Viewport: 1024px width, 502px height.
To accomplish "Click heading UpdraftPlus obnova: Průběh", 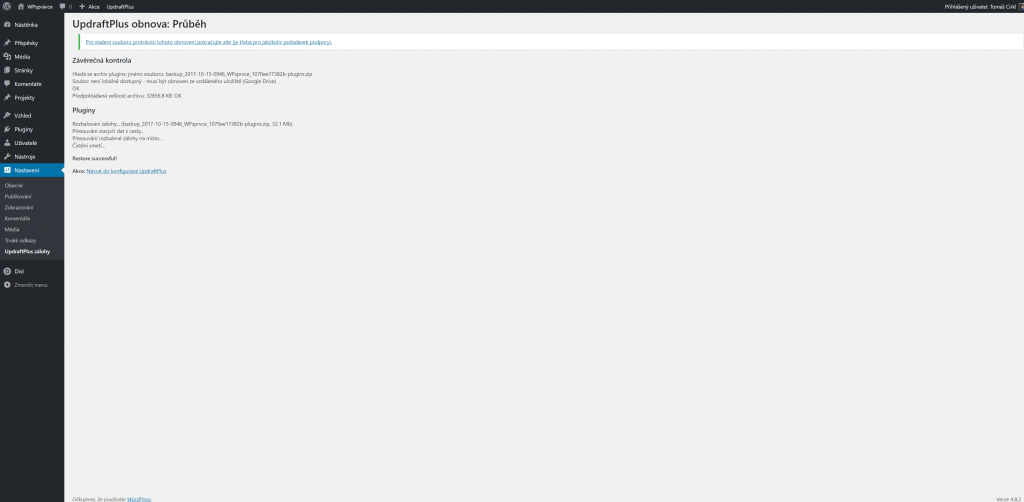I will tap(140, 24).
